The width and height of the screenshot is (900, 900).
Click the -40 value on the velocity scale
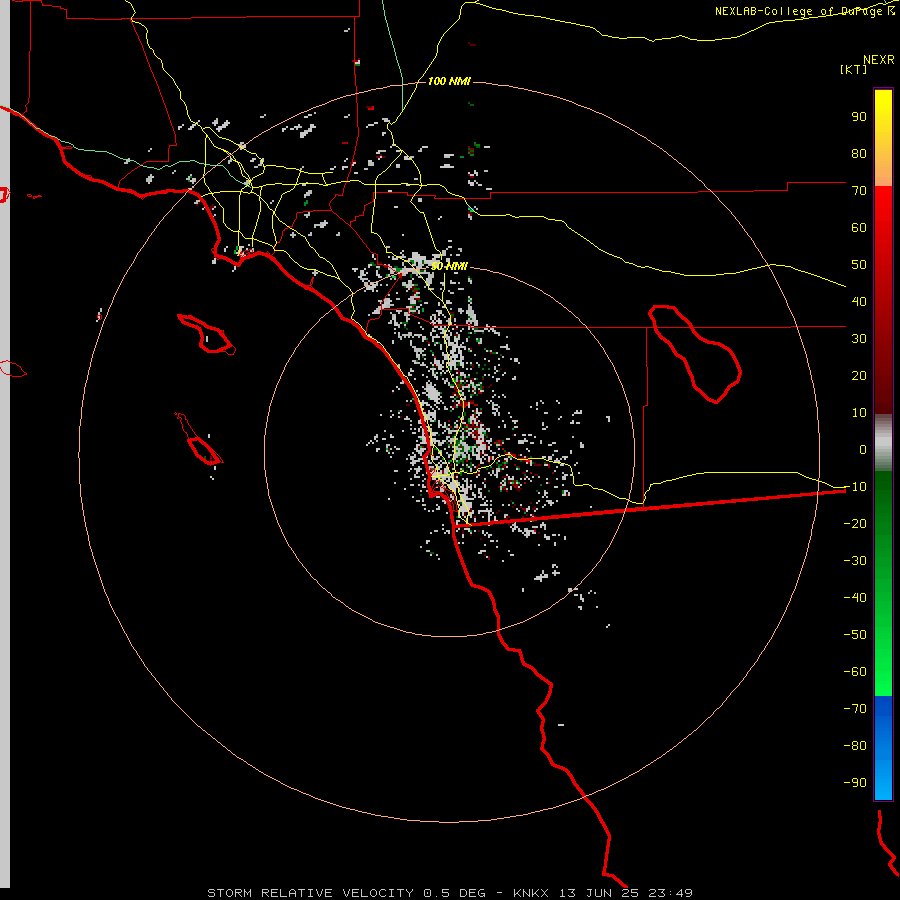coord(855,598)
